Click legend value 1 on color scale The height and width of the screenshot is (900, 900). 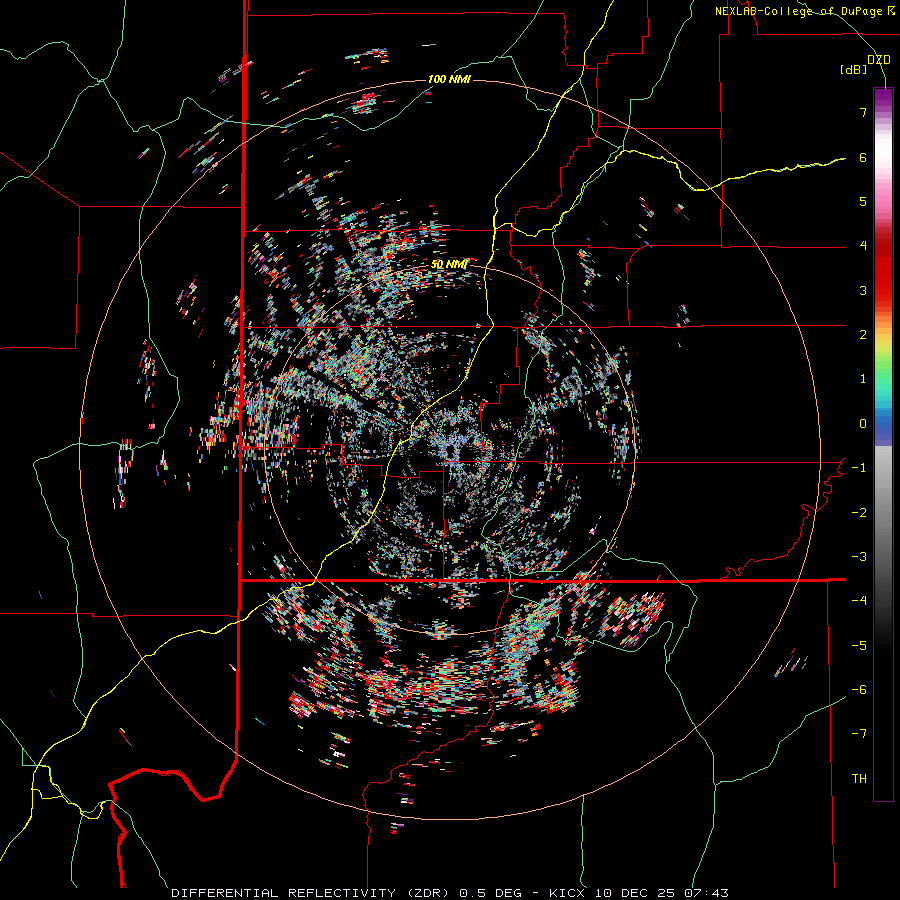click(863, 379)
